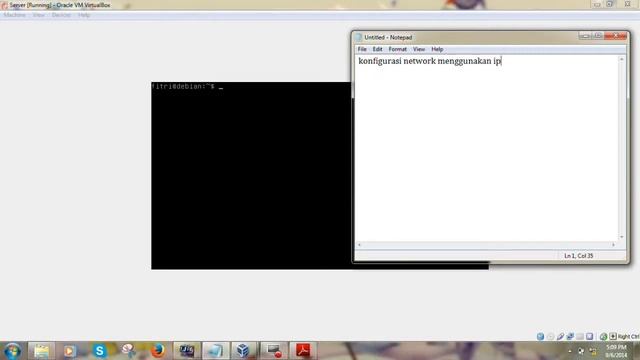Click the VirtualBox hard disk activity icon

[540, 336]
